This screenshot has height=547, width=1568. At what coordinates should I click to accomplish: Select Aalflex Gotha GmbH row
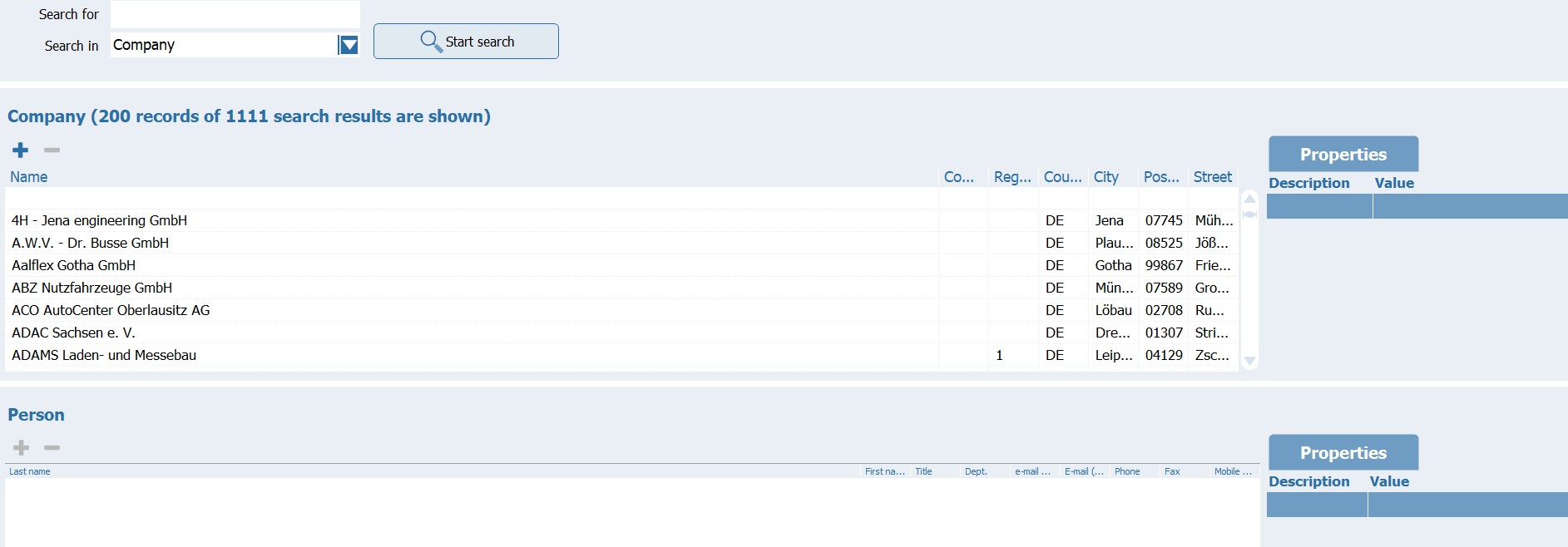[x=622, y=265]
